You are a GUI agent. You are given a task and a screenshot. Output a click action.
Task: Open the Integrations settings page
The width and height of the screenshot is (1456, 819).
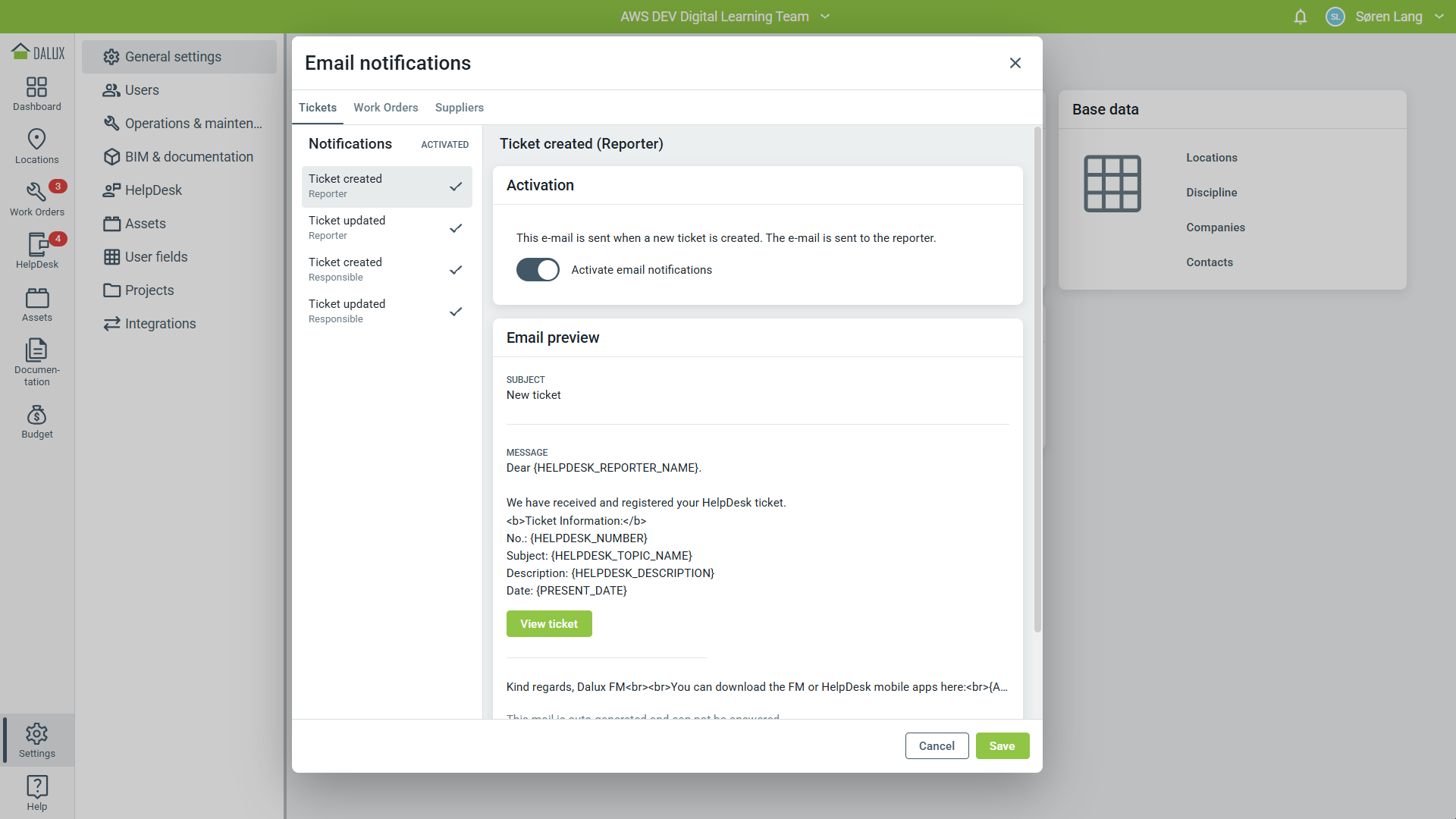point(159,323)
